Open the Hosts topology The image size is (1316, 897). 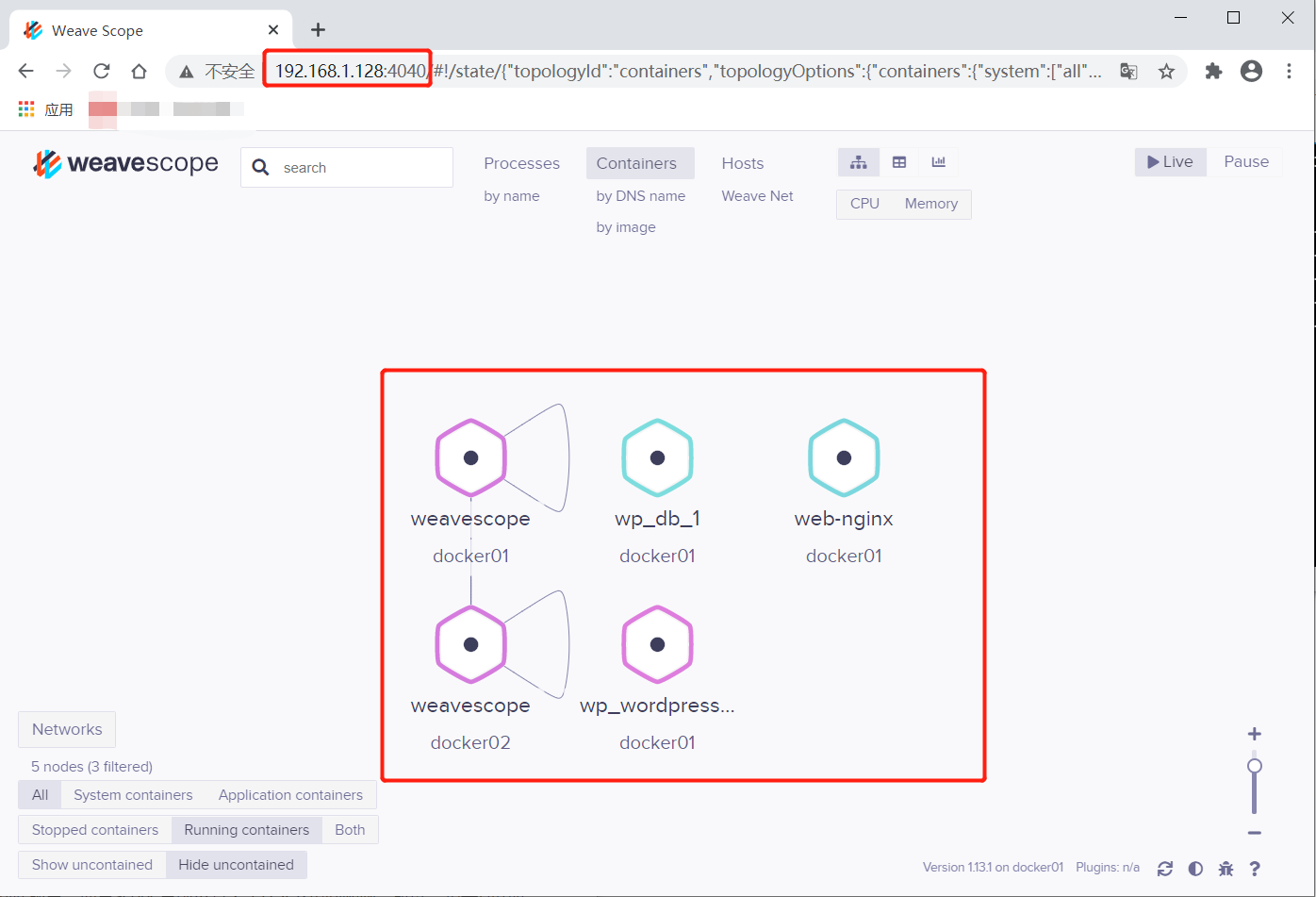click(x=743, y=163)
